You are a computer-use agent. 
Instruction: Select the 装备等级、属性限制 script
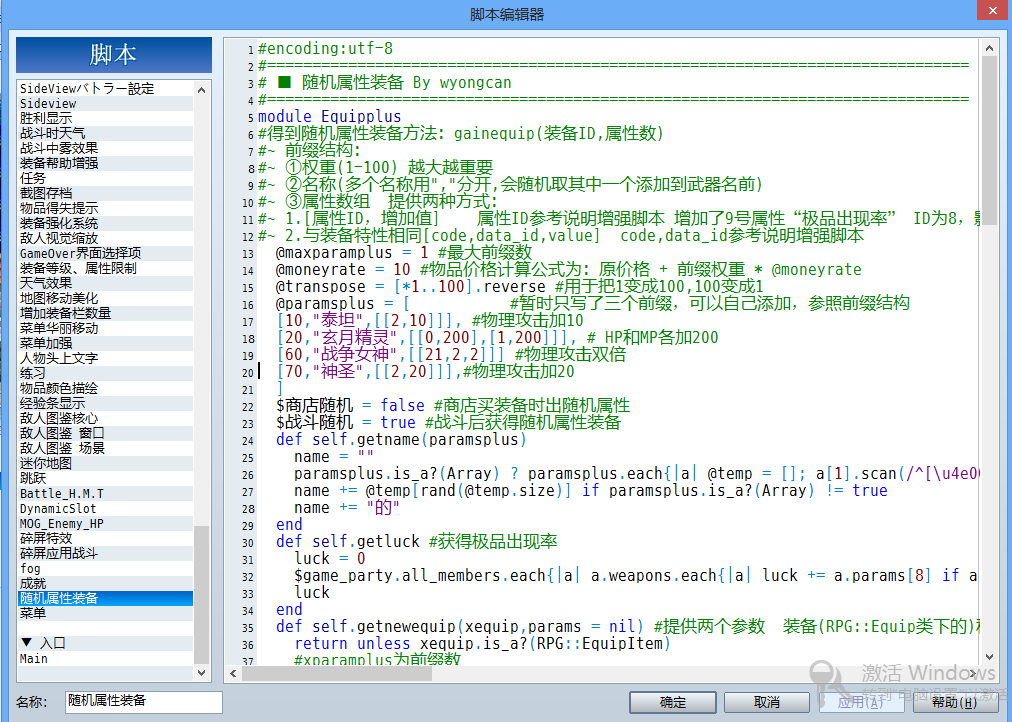tap(106, 268)
